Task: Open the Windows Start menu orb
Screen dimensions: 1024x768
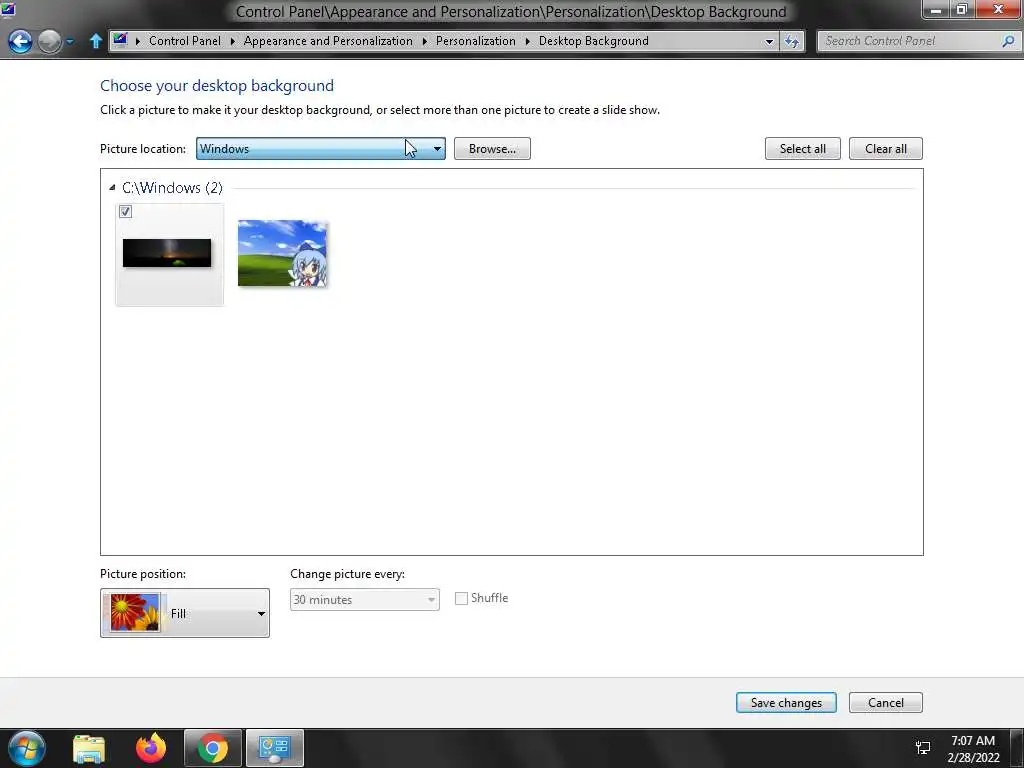Action: 27,748
